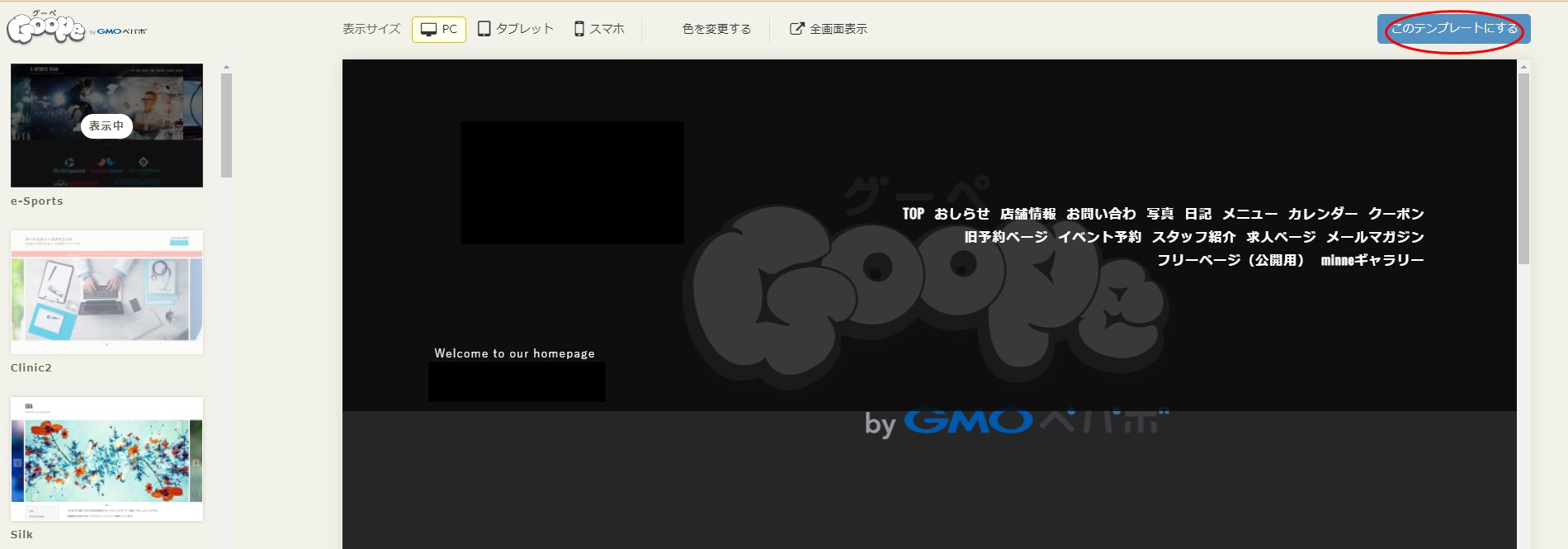Viewport: 1568px width, 549px height.
Task: Click 色を変更する
Action: coord(716,29)
